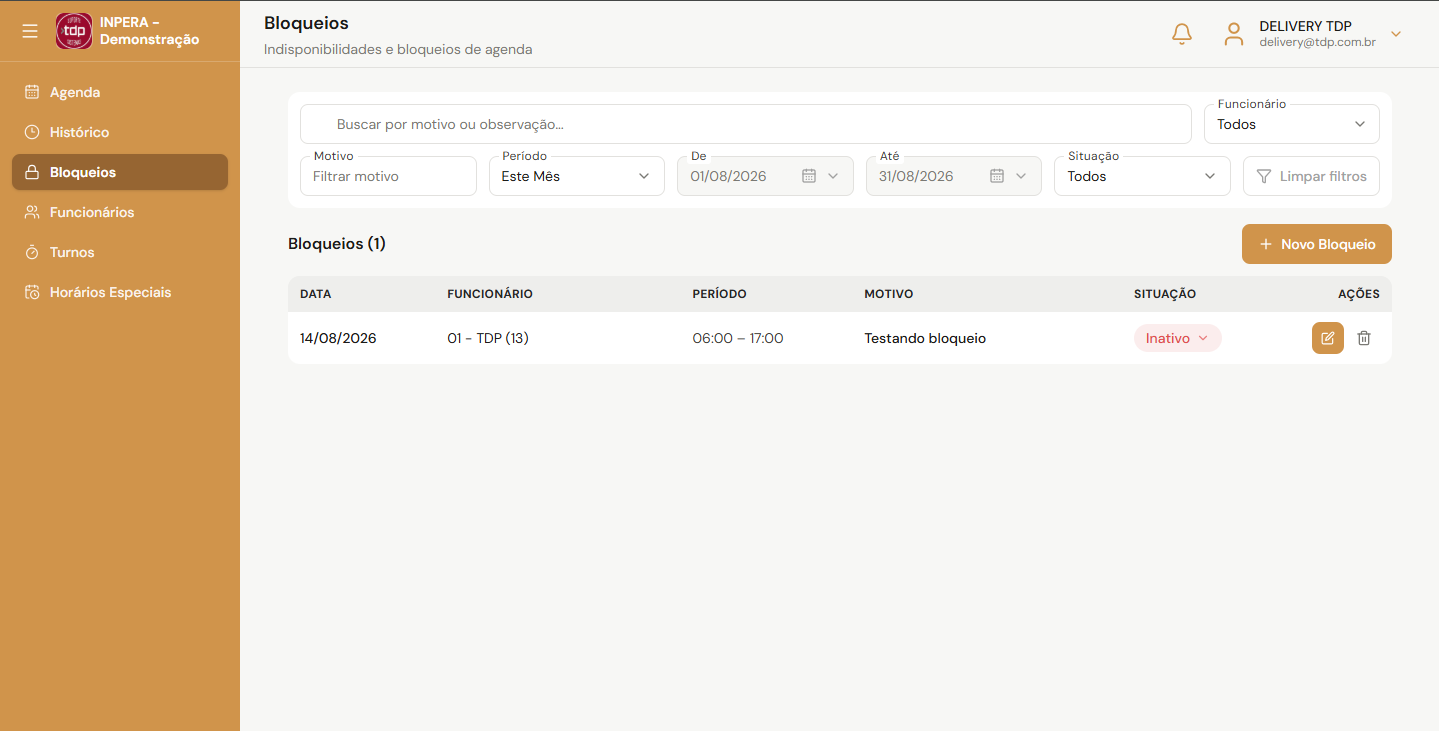
Task: Open the Situação Todos filter dropdown
Action: (x=1142, y=176)
